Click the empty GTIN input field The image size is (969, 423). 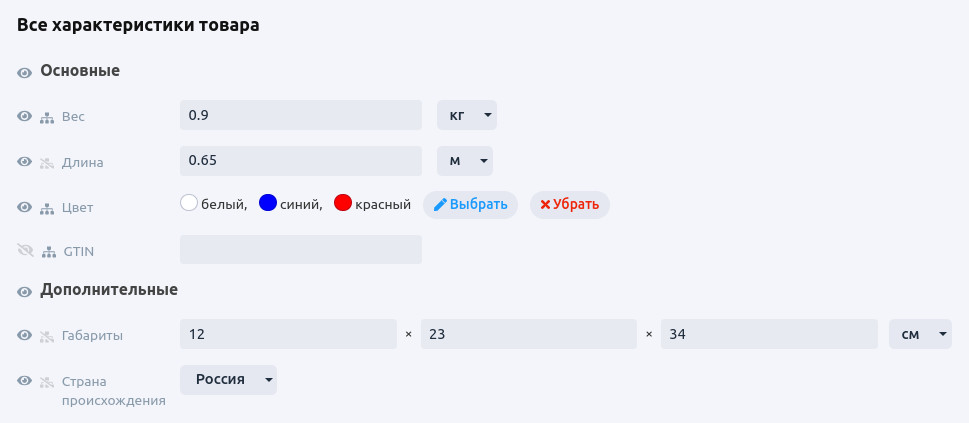(x=301, y=250)
